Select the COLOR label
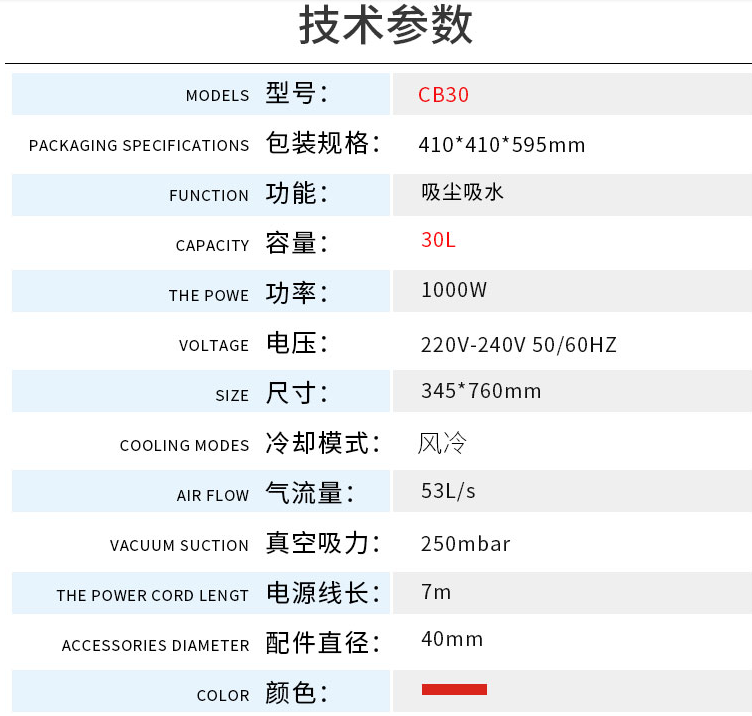The width and height of the screenshot is (752, 716). click(223, 696)
